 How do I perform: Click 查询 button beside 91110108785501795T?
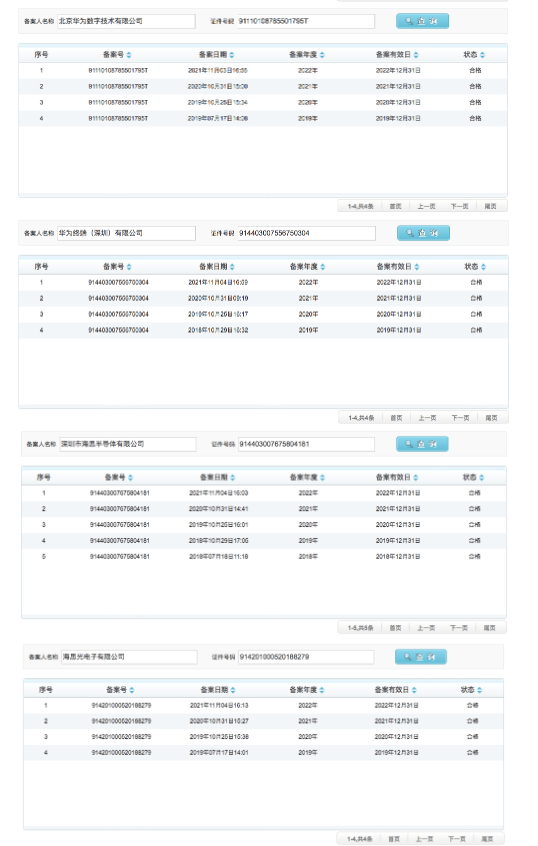pyautogui.click(x=423, y=21)
